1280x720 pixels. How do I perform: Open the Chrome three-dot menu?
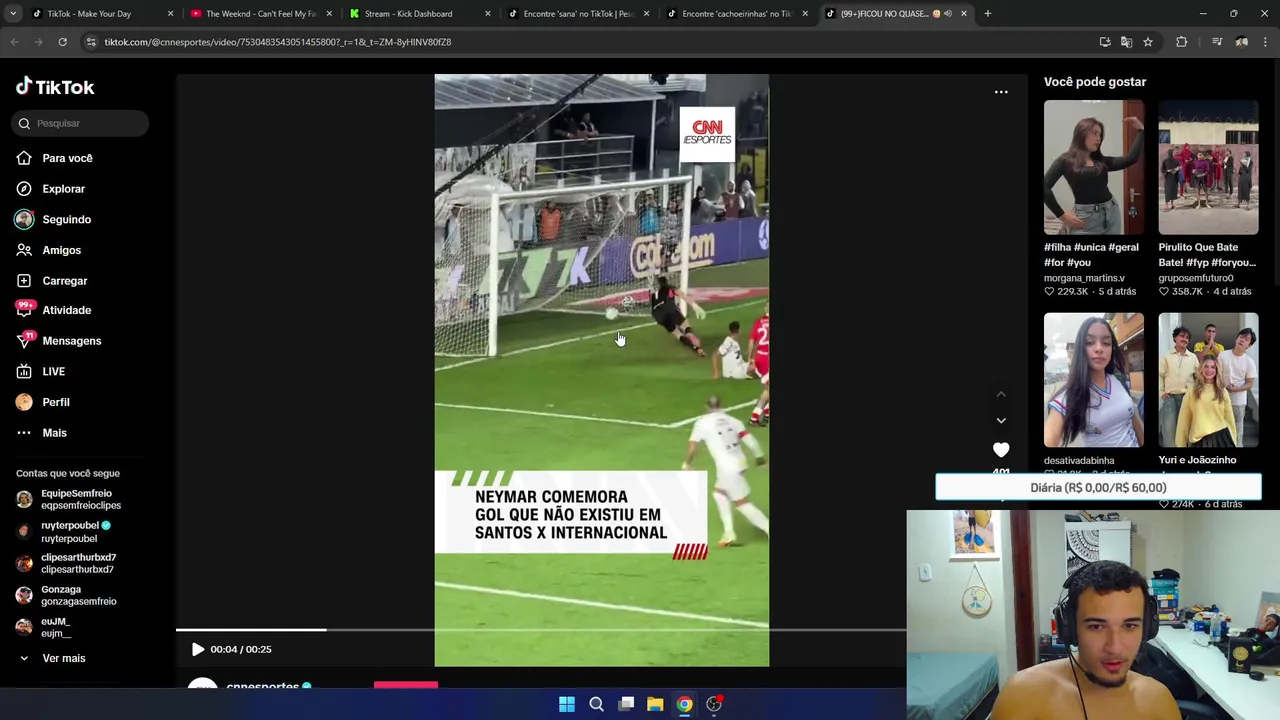click(1266, 42)
